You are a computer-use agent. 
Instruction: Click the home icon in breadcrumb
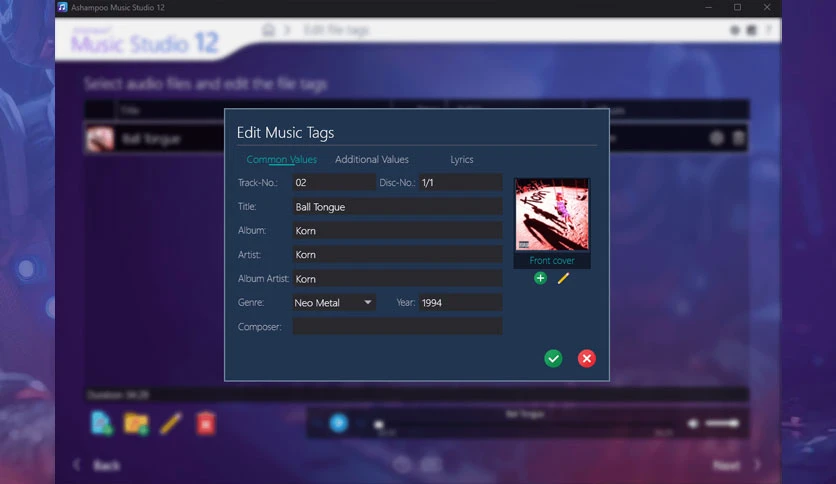[268, 30]
